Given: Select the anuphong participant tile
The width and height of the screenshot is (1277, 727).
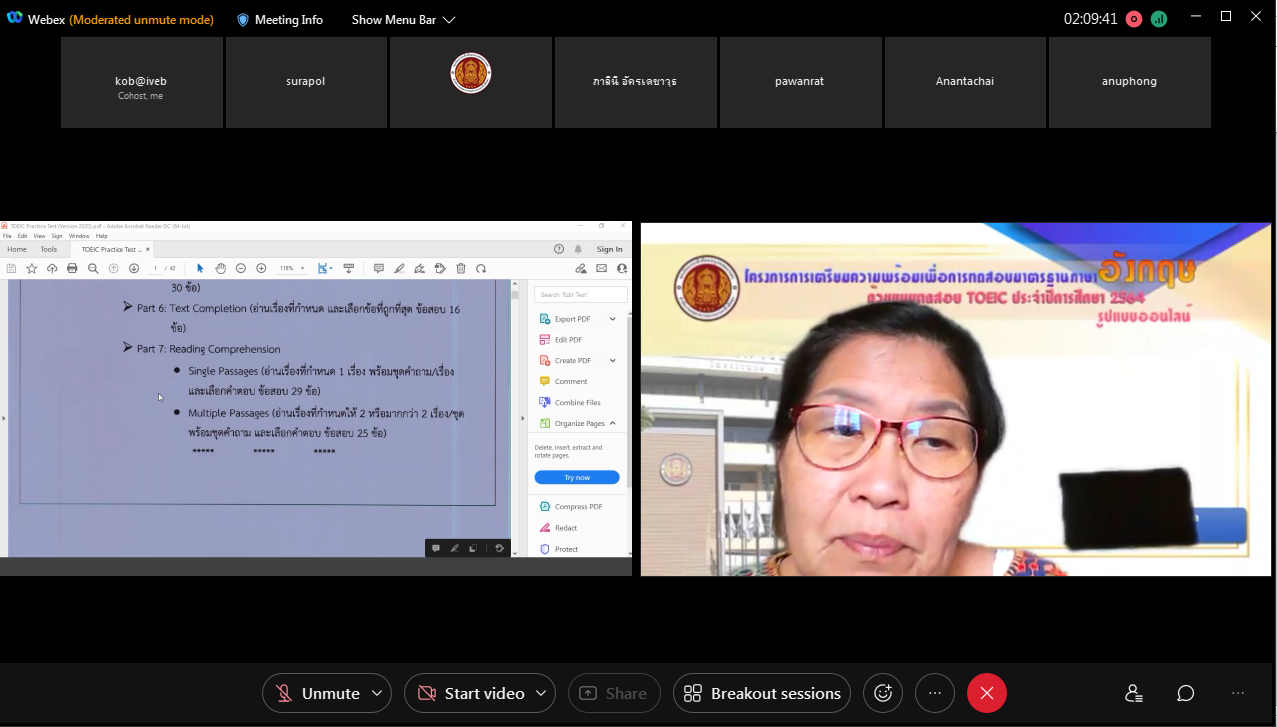Looking at the screenshot, I should [x=1129, y=82].
